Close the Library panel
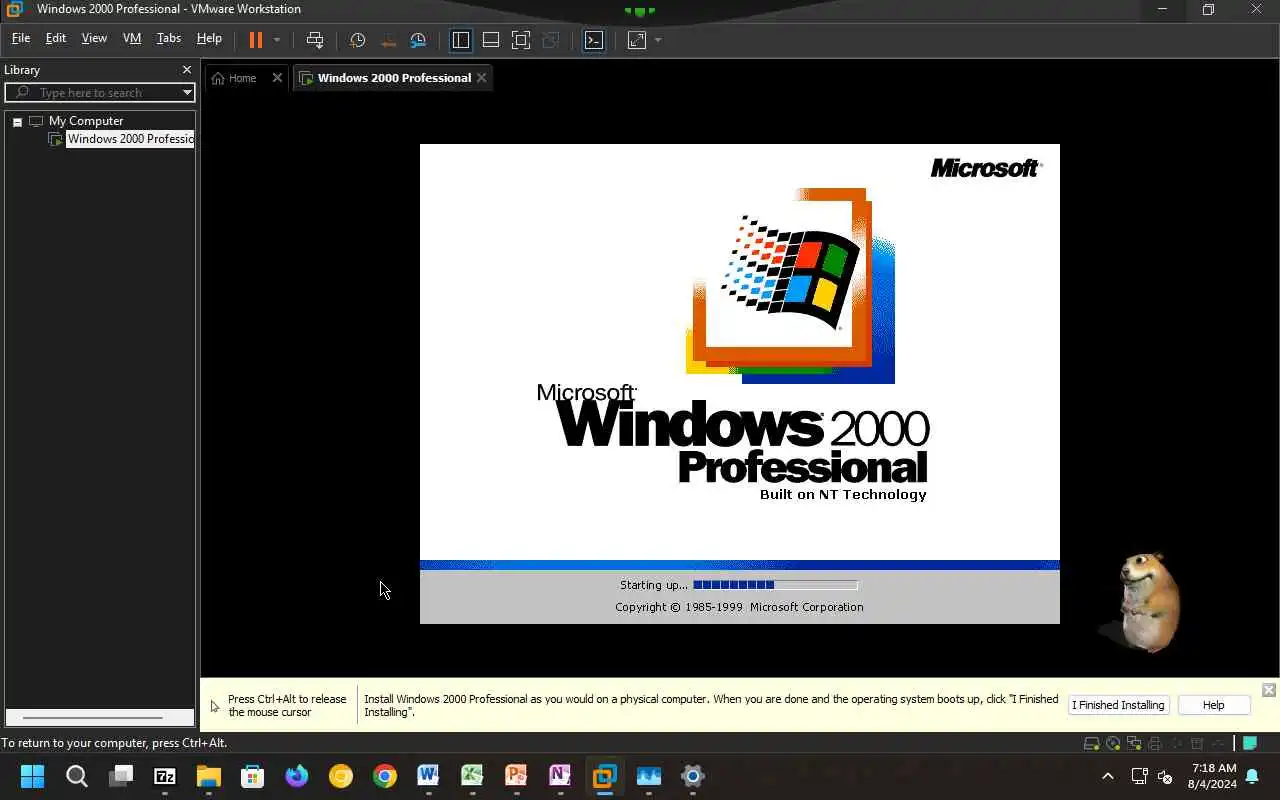This screenshot has height=800, width=1280. [x=186, y=70]
